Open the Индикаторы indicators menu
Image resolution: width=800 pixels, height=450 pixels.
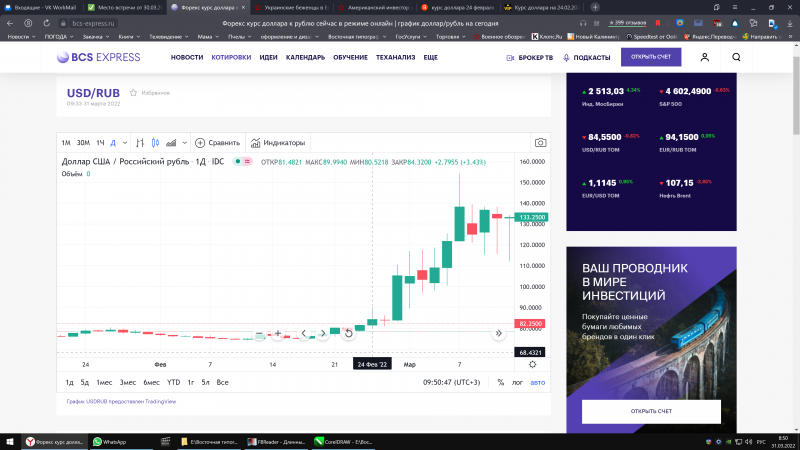pos(277,142)
